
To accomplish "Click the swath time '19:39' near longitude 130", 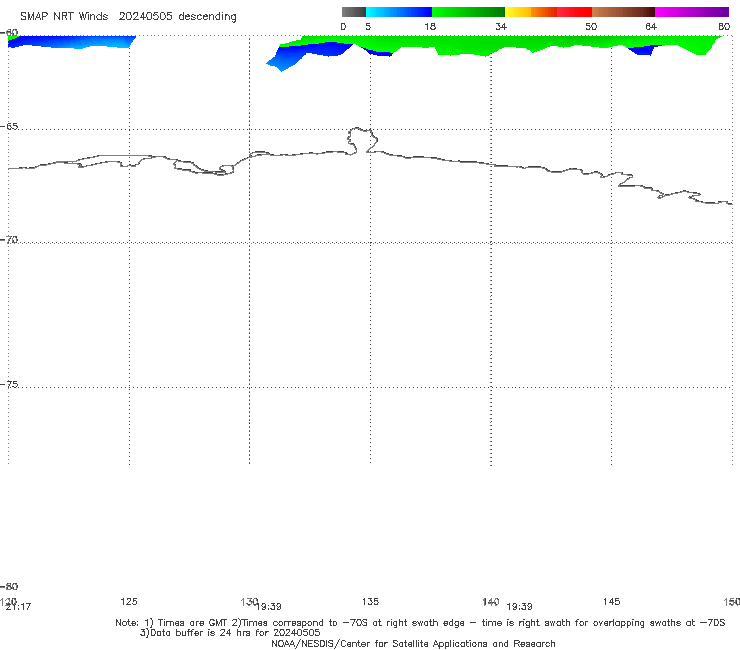I will 269,607.
